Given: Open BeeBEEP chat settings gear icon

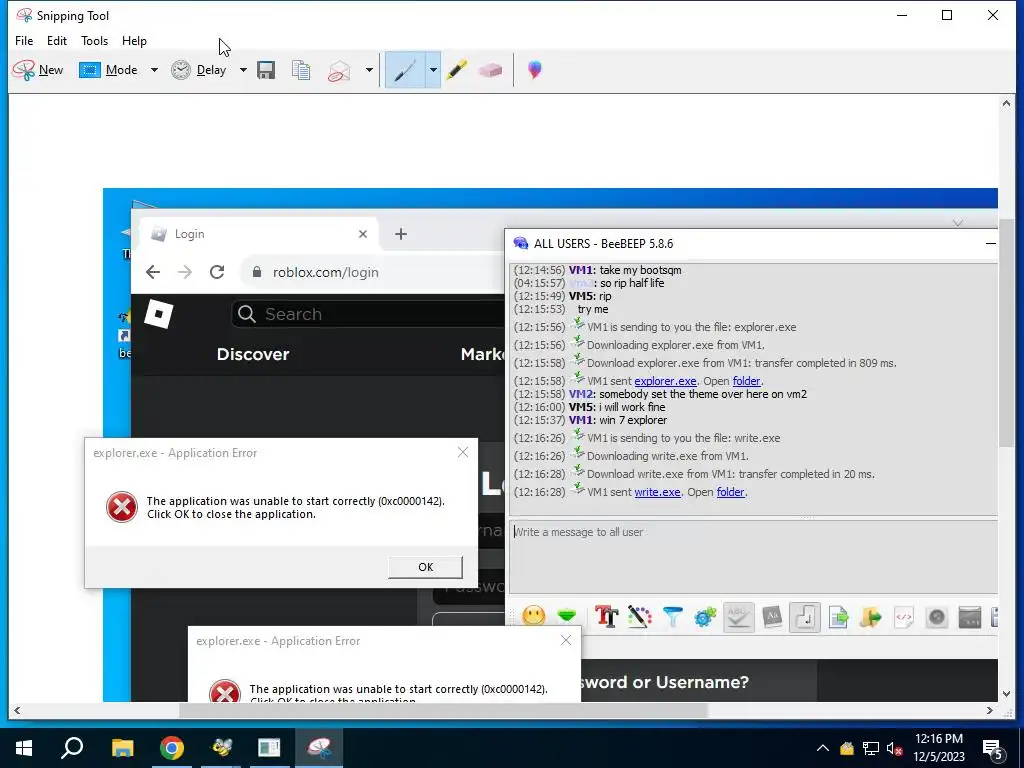Looking at the screenshot, I should 705,616.
